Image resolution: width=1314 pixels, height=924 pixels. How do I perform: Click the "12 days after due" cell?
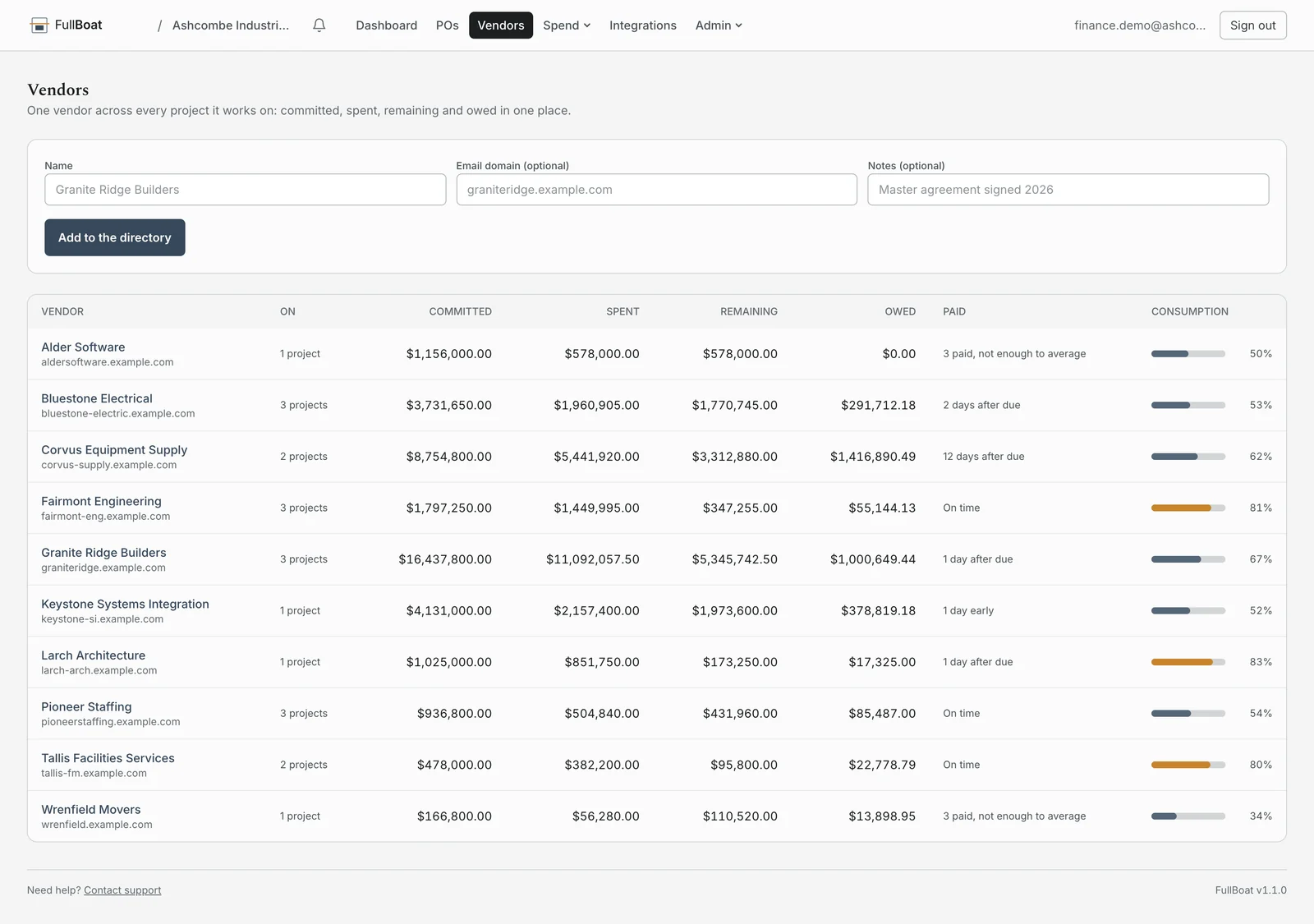click(x=984, y=457)
